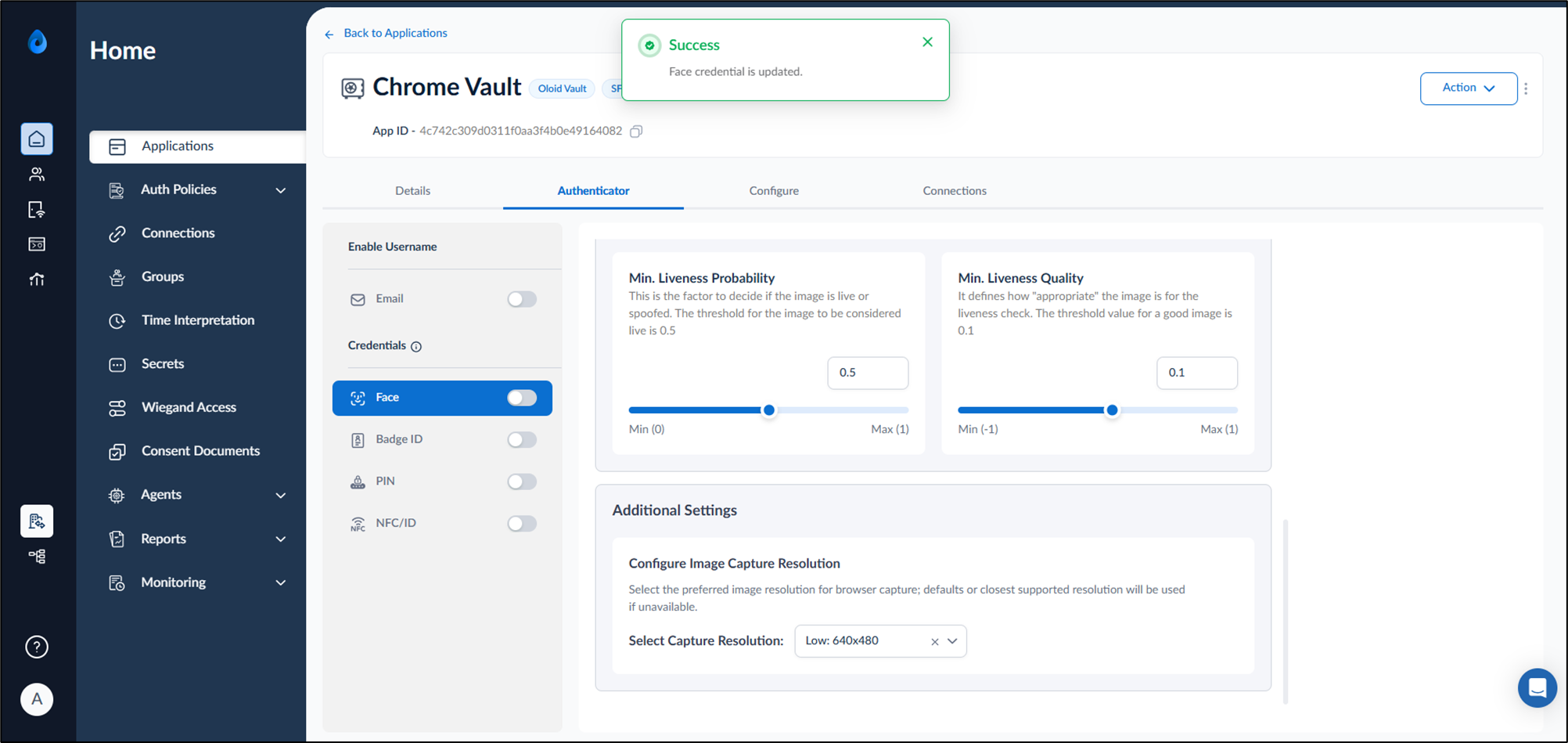The height and width of the screenshot is (743, 1568).
Task: Enable the PIN credential switch
Action: click(522, 482)
